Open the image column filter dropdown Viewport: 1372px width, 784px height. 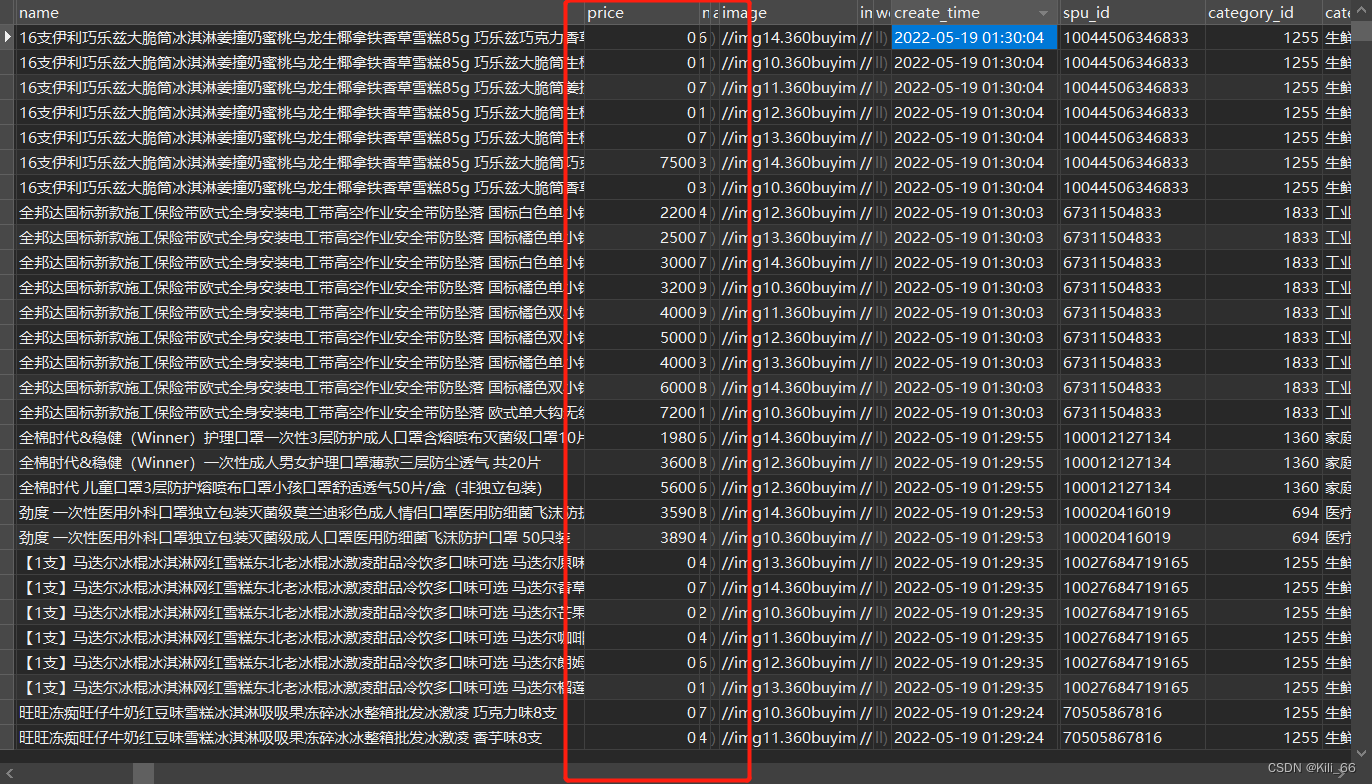tap(850, 12)
